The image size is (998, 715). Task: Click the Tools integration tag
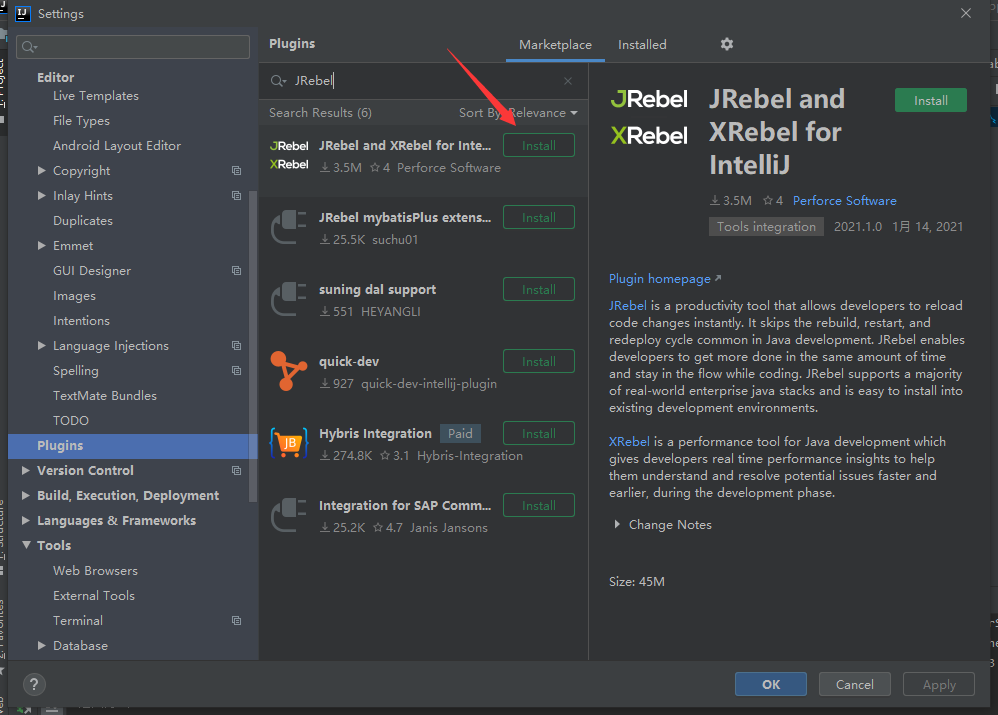(766, 227)
